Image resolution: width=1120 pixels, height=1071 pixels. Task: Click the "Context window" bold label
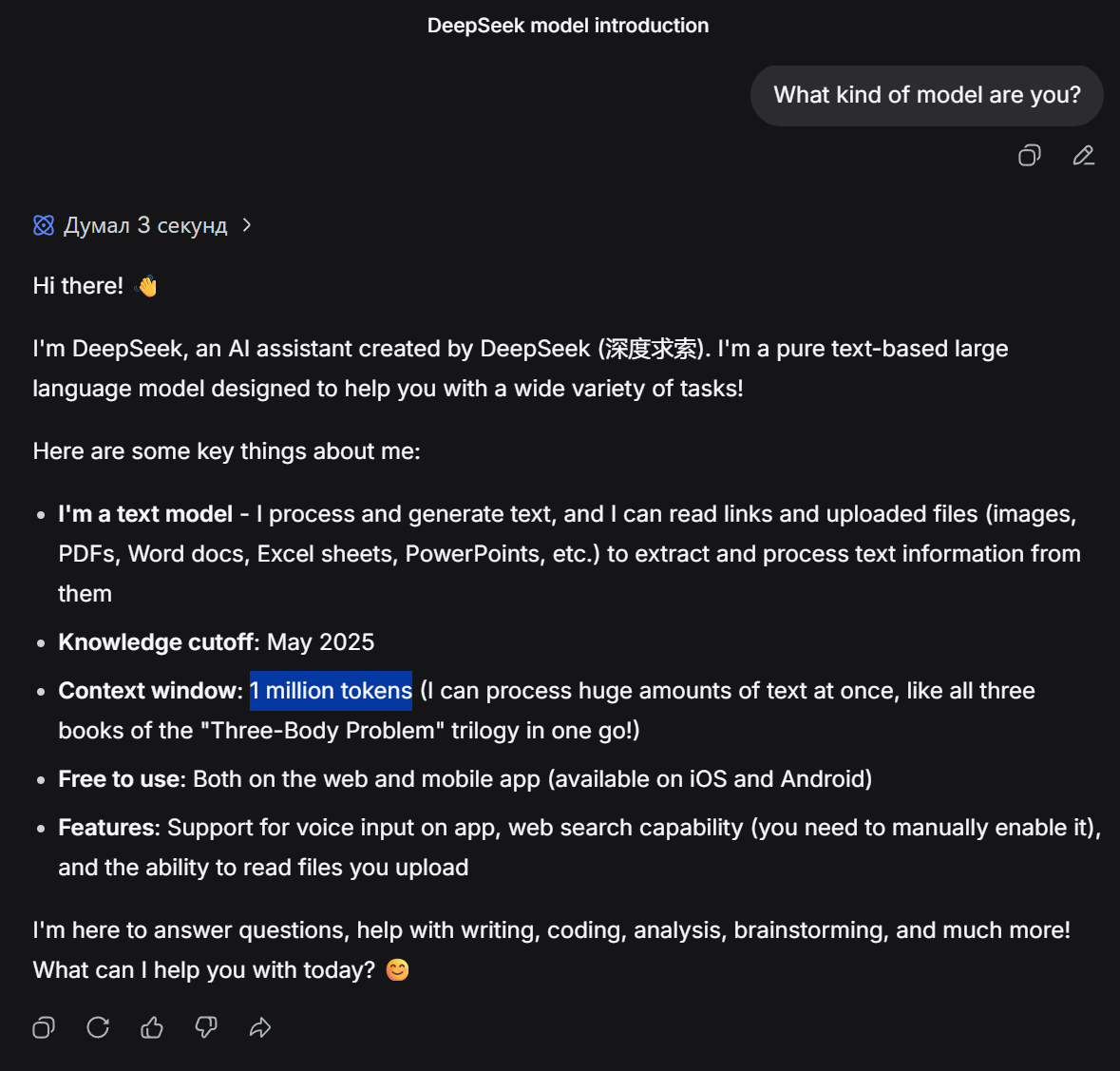pos(150,691)
